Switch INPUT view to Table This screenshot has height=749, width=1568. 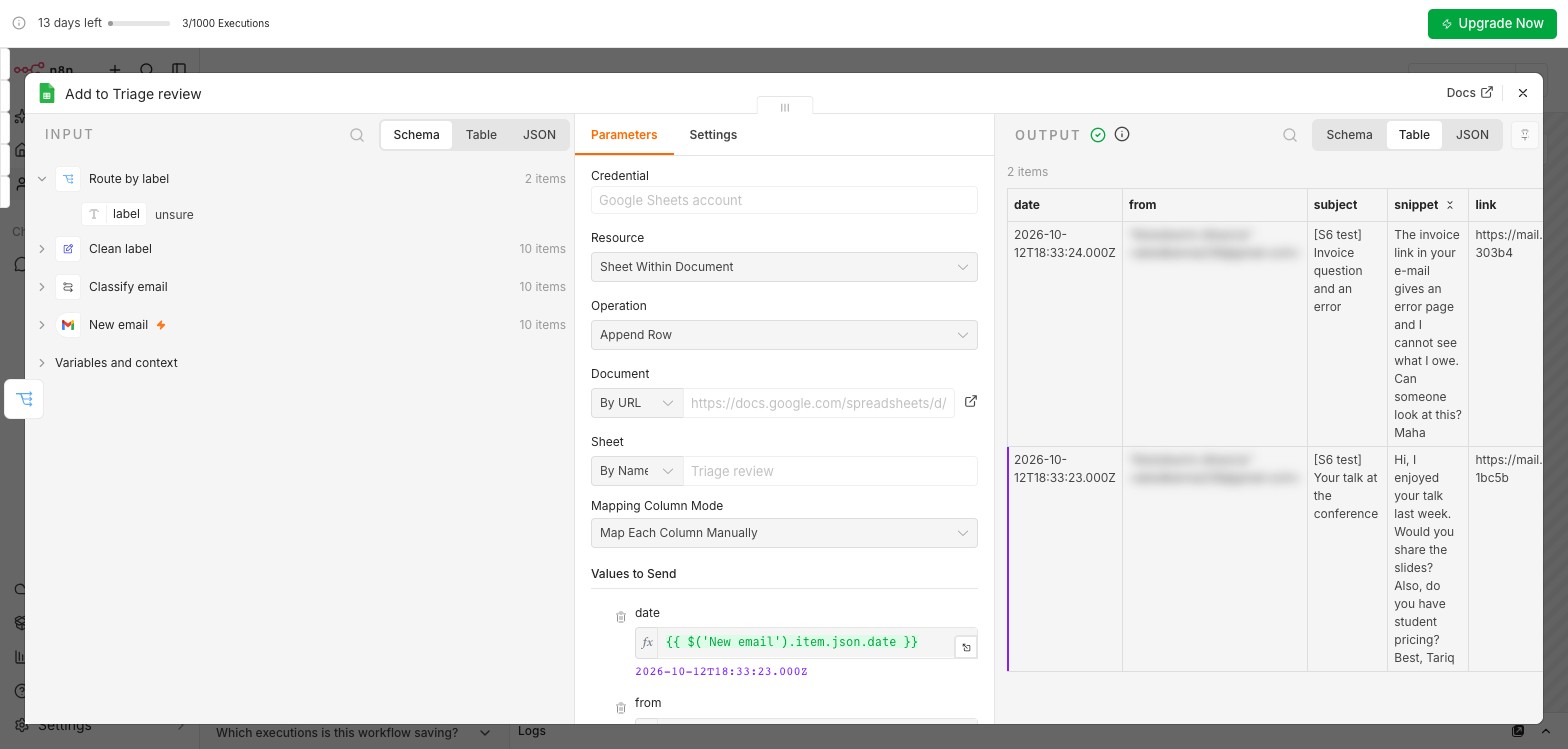point(481,135)
